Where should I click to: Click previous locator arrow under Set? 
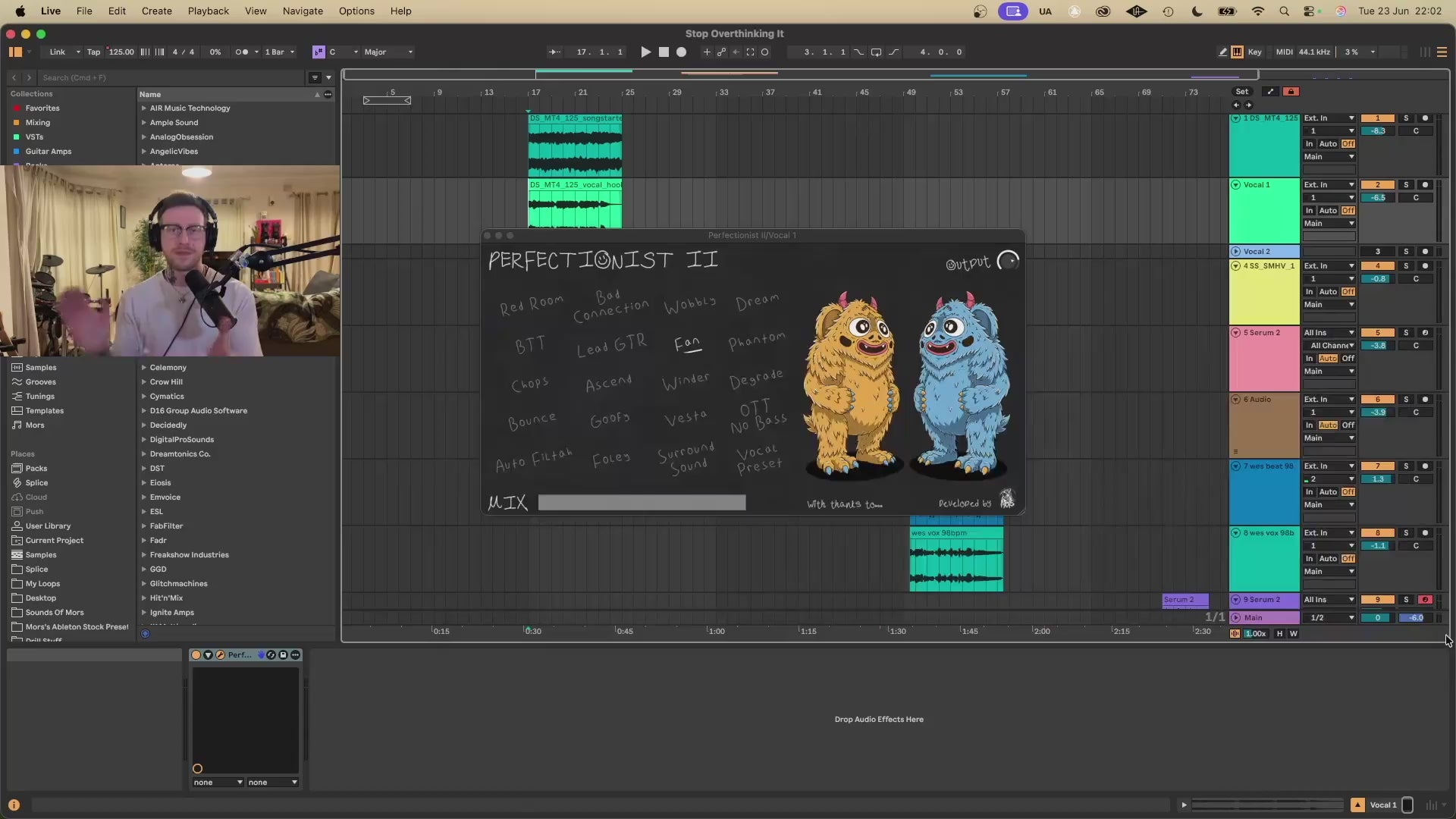click(1236, 105)
